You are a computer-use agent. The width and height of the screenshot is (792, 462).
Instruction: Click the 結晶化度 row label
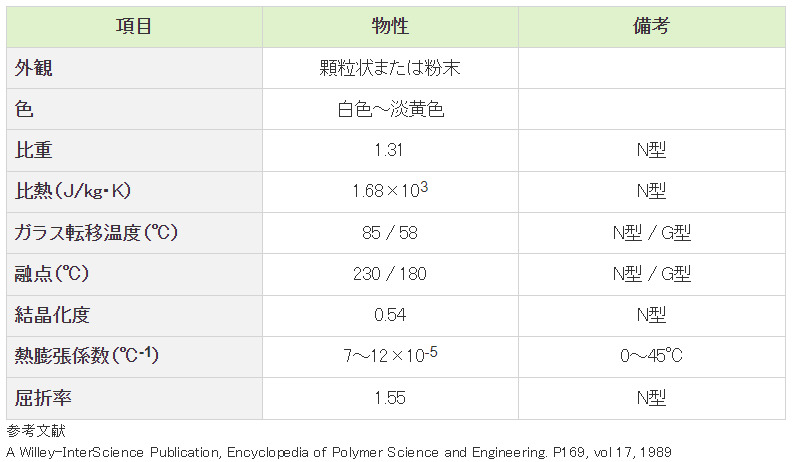coord(52,315)
